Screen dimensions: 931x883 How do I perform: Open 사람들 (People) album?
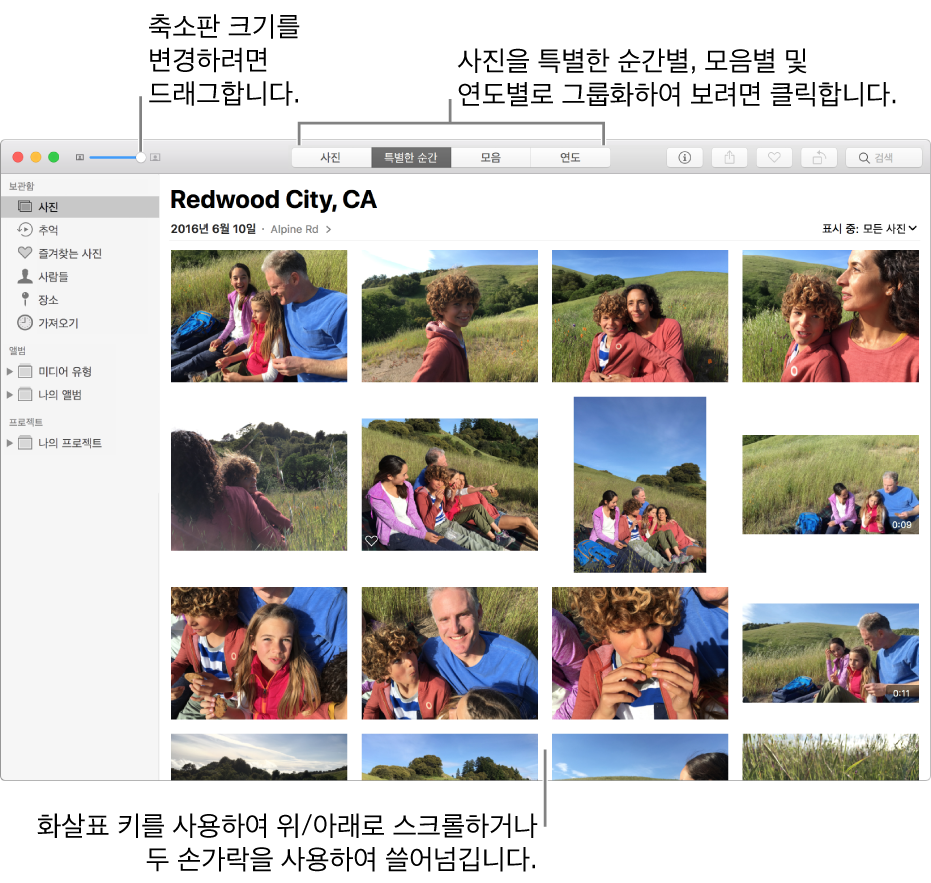[x=52, y=276]
